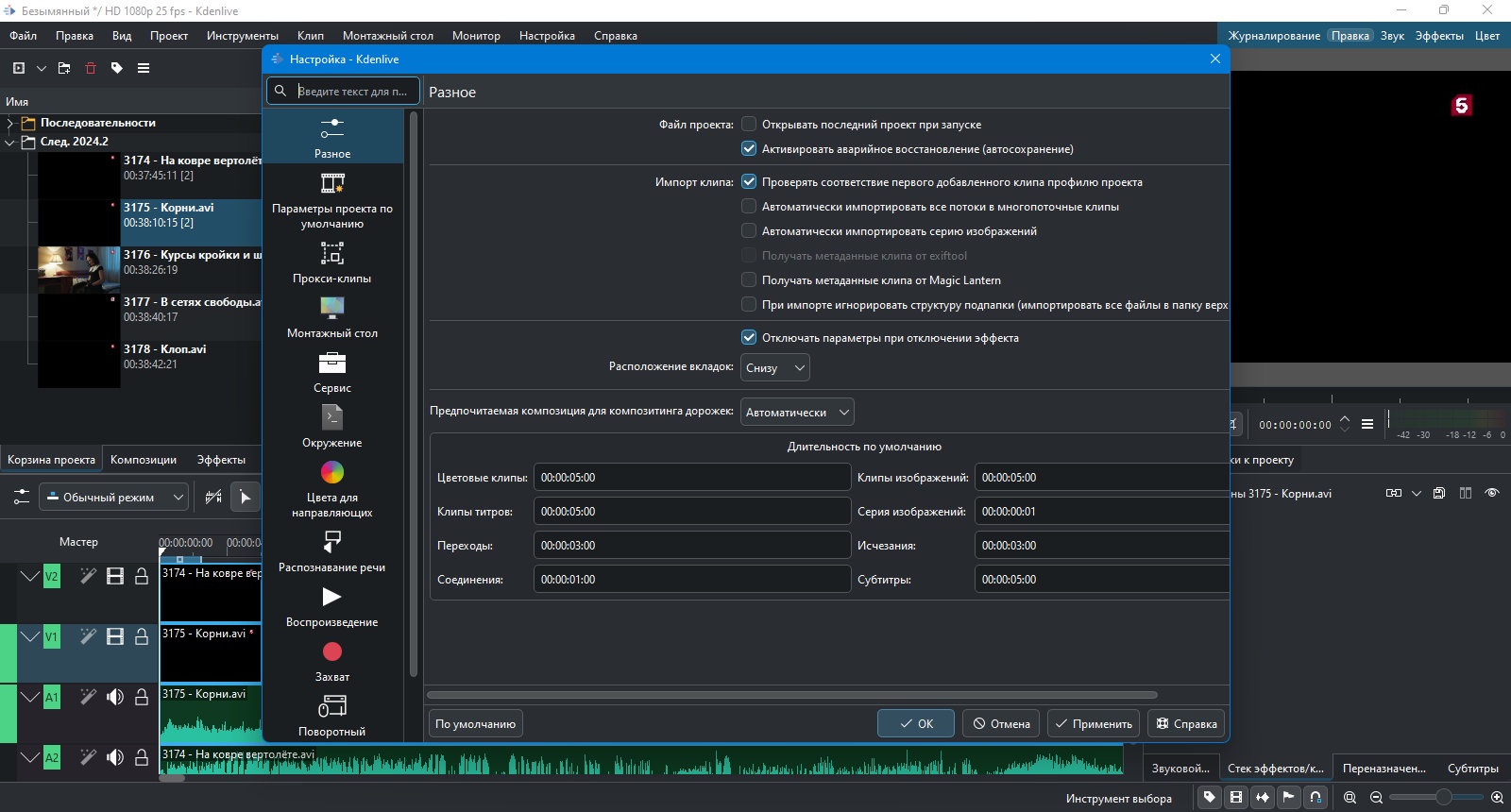
Task: Open the Расположение вкладок dropdown
Action: 774,367
